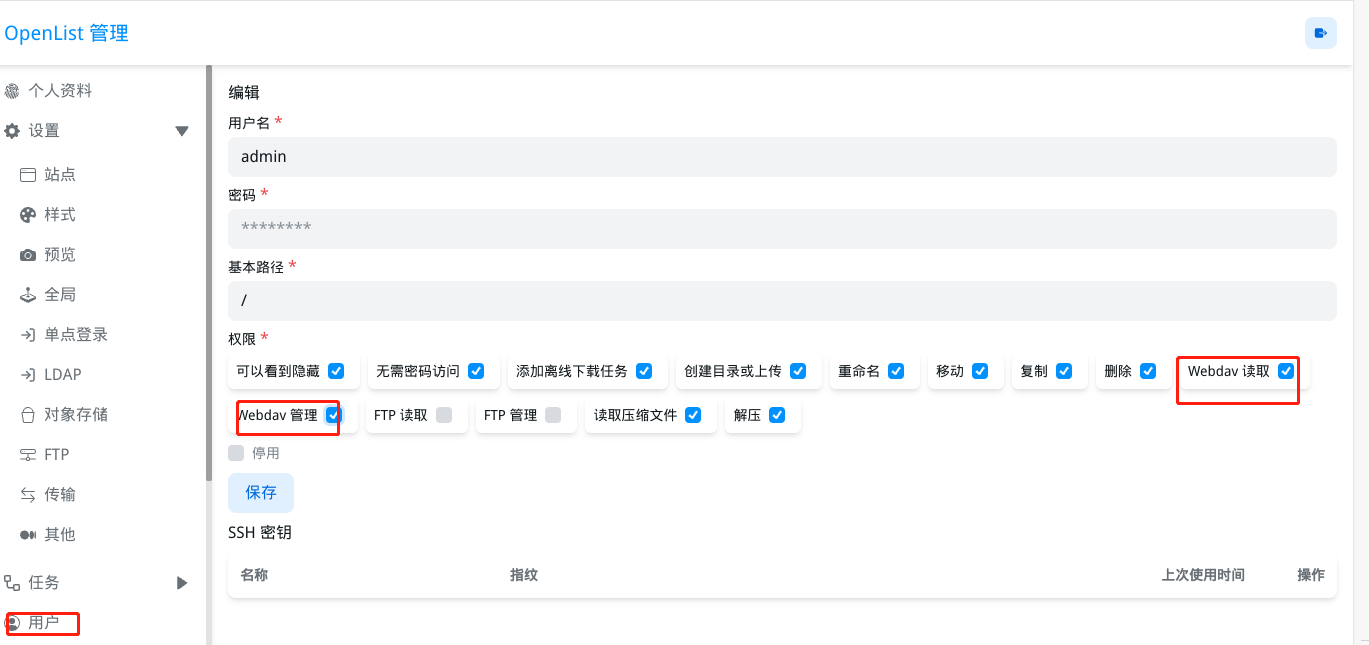
Task: Click the 保存 button
Action: pos(261,493)
